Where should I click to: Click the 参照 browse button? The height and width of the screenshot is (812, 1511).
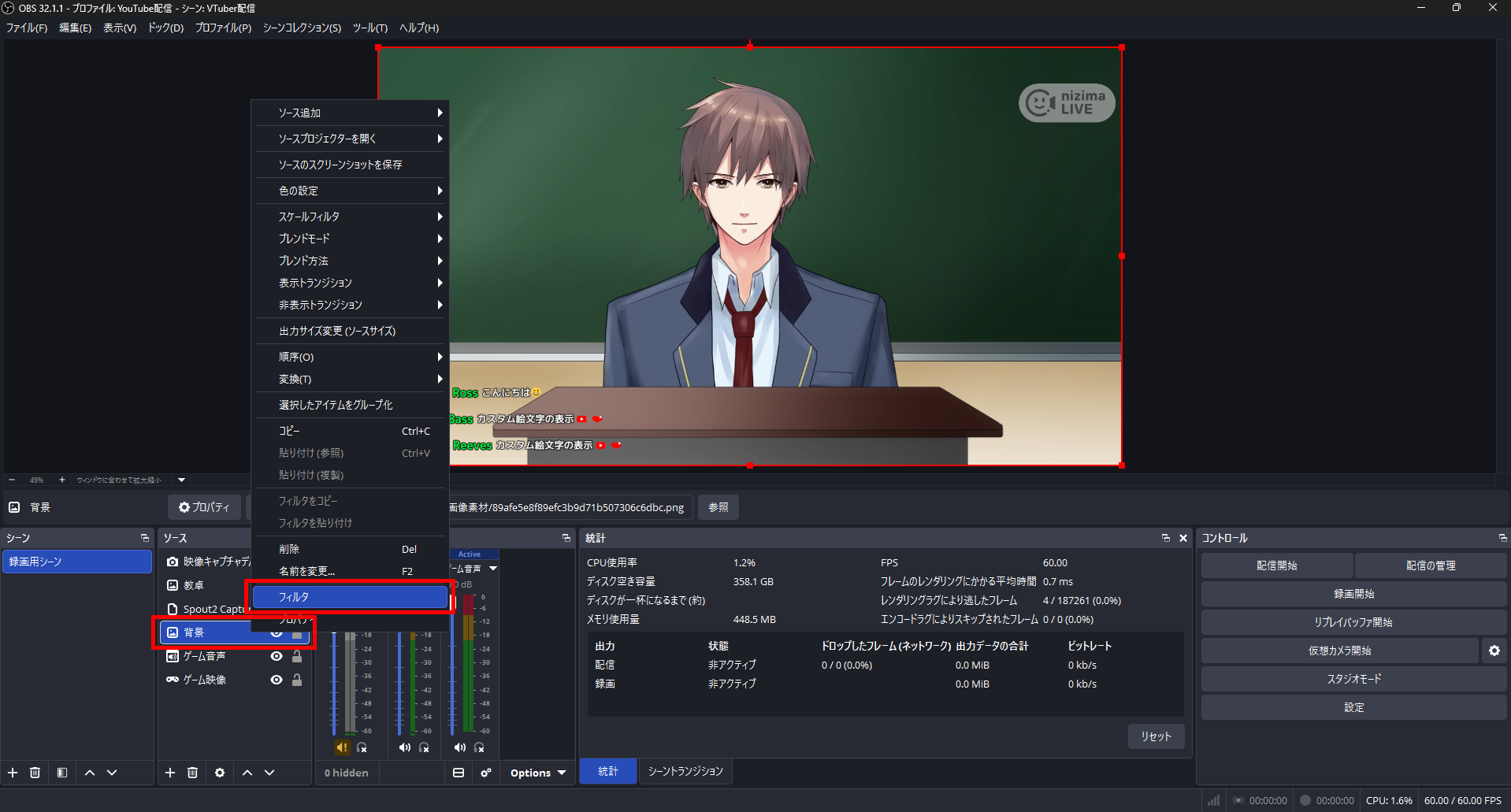tap(718, 507)
